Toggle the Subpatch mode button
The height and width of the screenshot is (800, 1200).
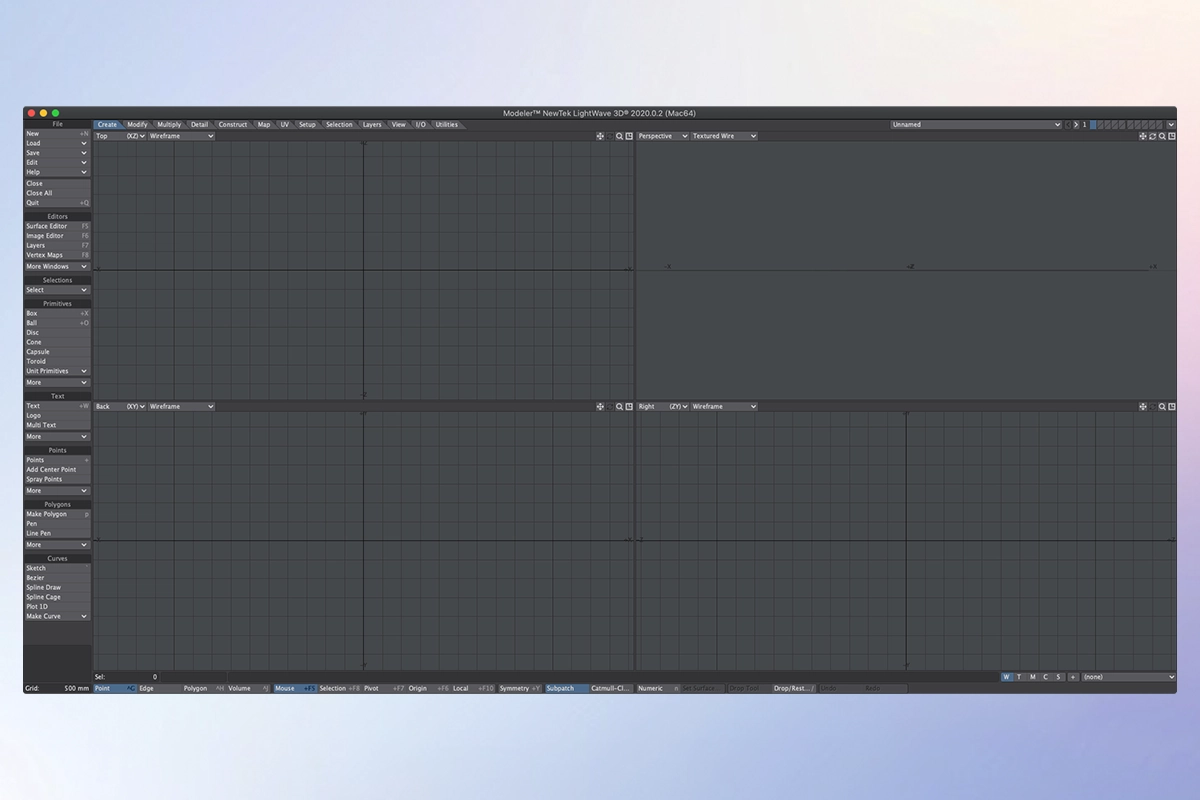pyautogui.click(x=565, y=689)
